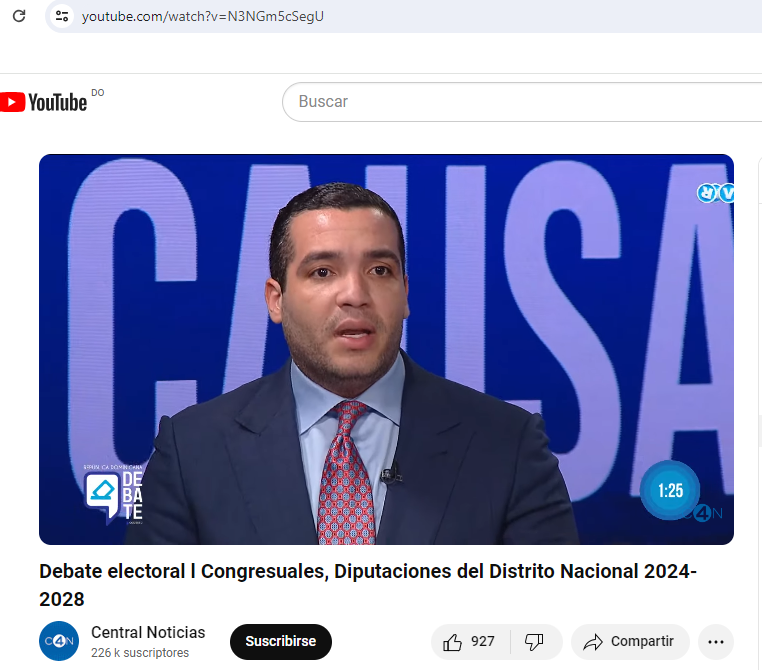
Task: Reload the page with the browser refresh icon
Action: point(18,16)
